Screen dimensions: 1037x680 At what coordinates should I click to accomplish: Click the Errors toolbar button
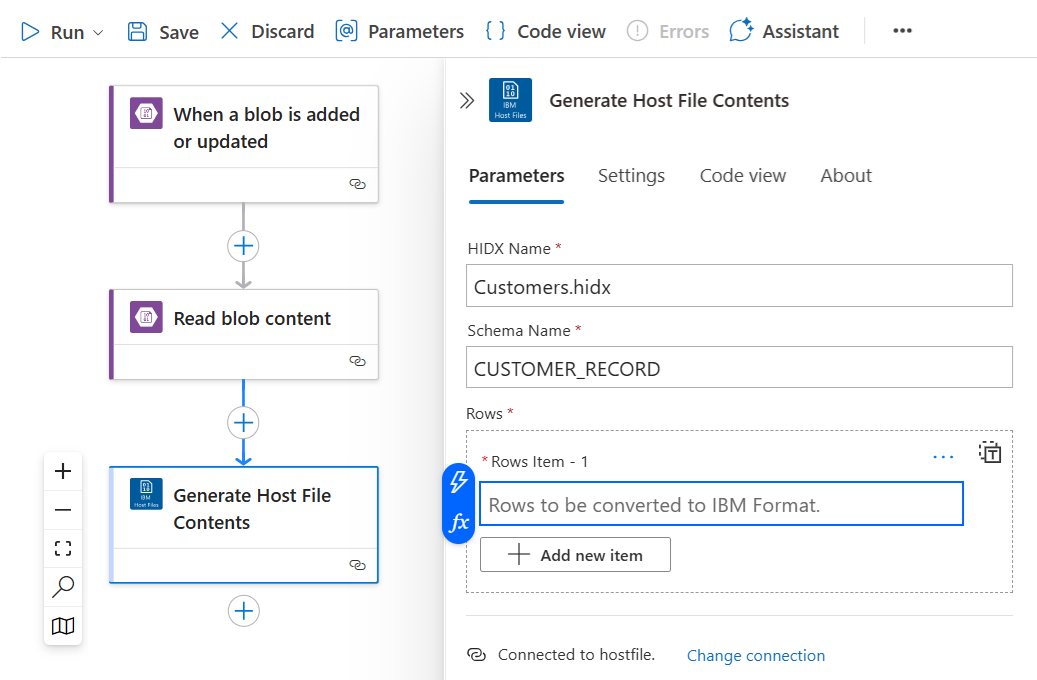[668, 31]
